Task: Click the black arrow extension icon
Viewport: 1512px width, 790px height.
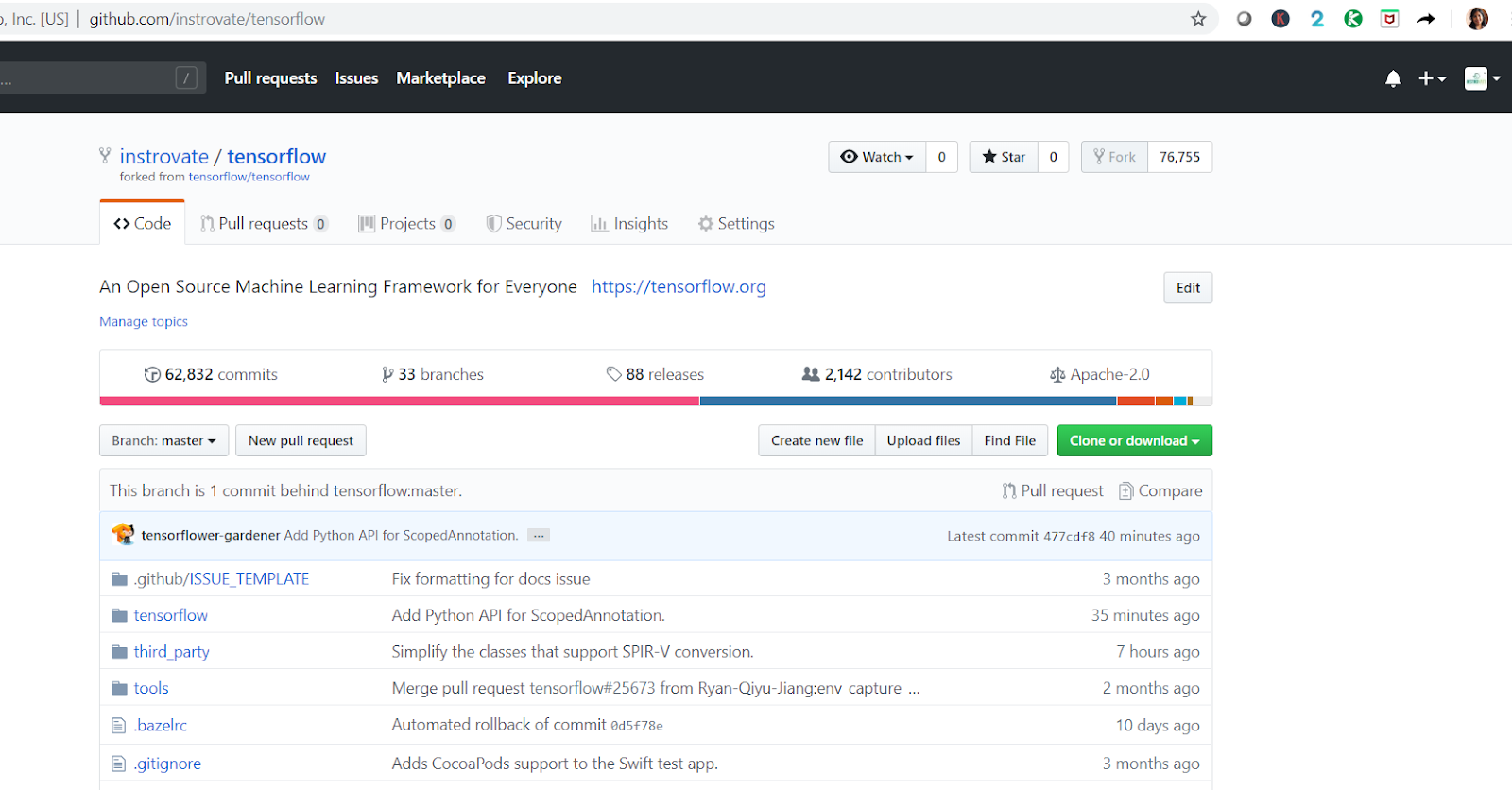Action: 1426,19
